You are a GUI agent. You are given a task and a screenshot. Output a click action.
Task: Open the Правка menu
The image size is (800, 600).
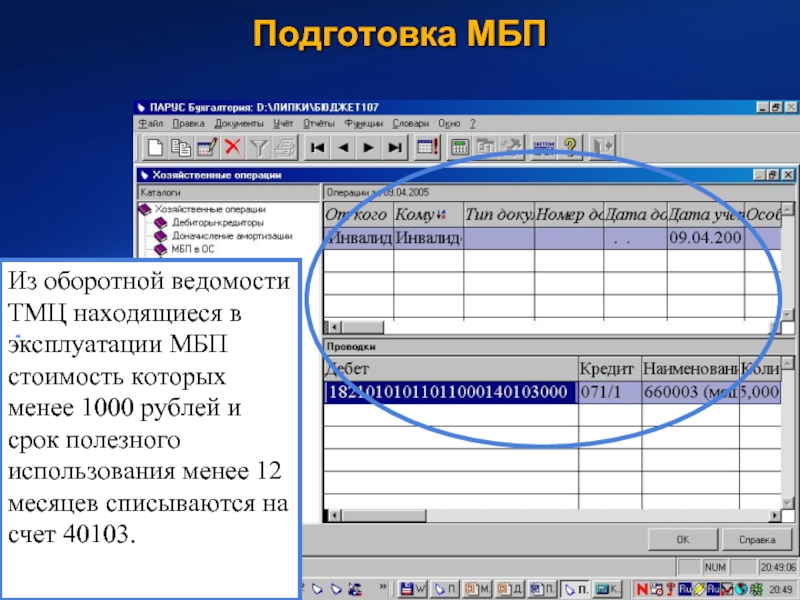[x=188, y=123]
